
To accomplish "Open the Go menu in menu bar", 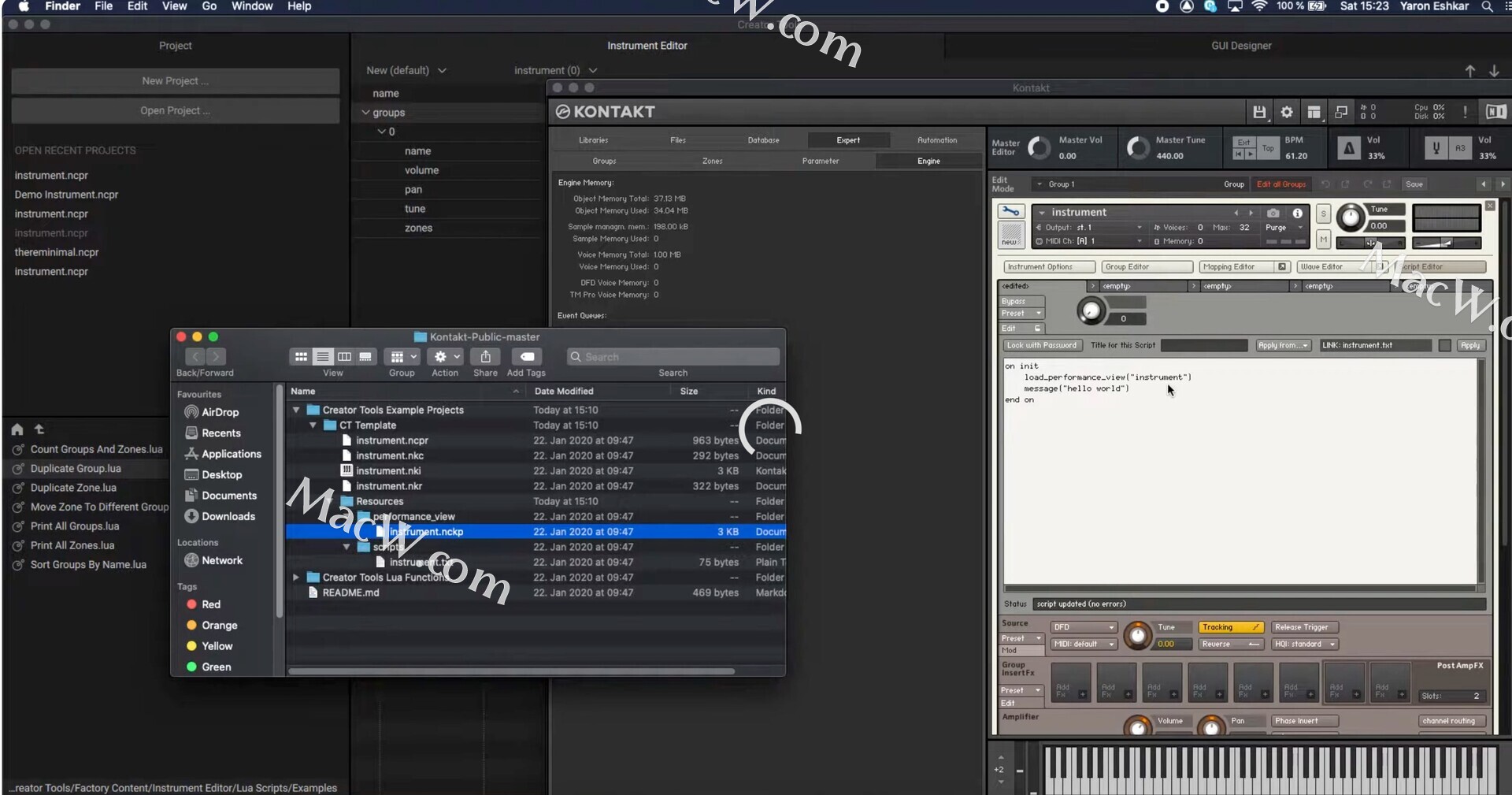I will point(209,6).
